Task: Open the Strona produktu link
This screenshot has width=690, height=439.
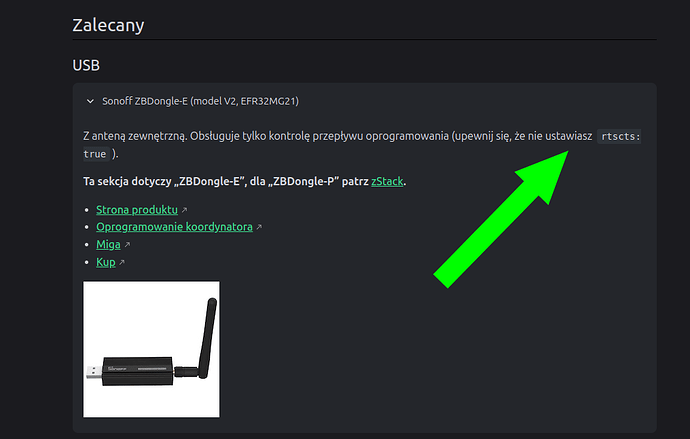Action: tap(137, 210)
